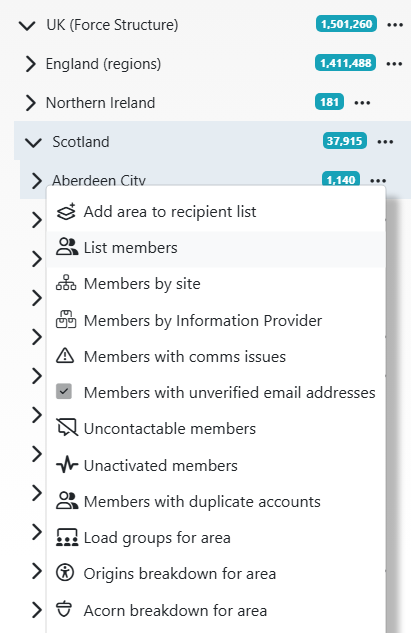
Task: Click the 1,501,260 member count badge
Action: point(346,24)
